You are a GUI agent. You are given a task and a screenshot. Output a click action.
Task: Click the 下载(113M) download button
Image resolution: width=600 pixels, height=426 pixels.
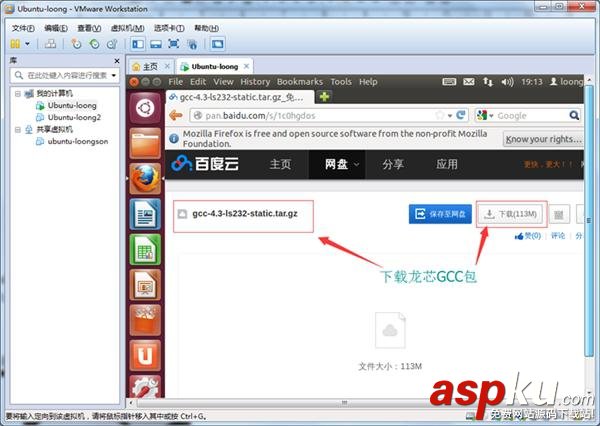511,214
